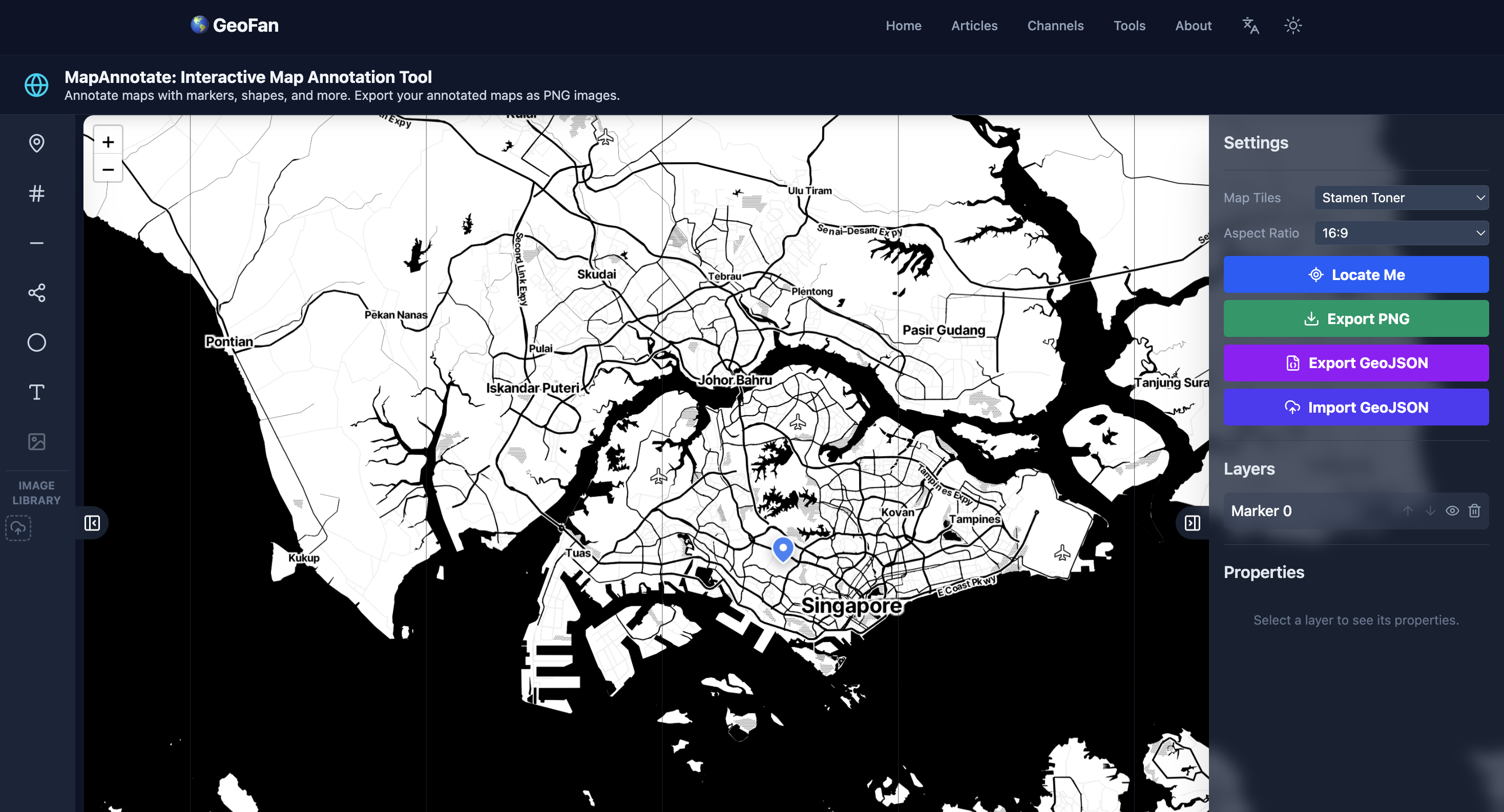Viewport: 1504px width, 812px height.
Task: Select the polyline share-node tool
Action: pos(36,292)
